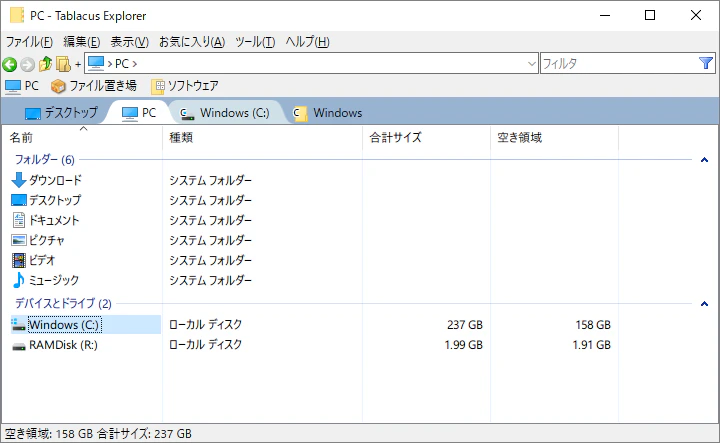The image size is (720, 443).
Task: Click the ミュージック note icon
Action: click(x=19, y=280)
